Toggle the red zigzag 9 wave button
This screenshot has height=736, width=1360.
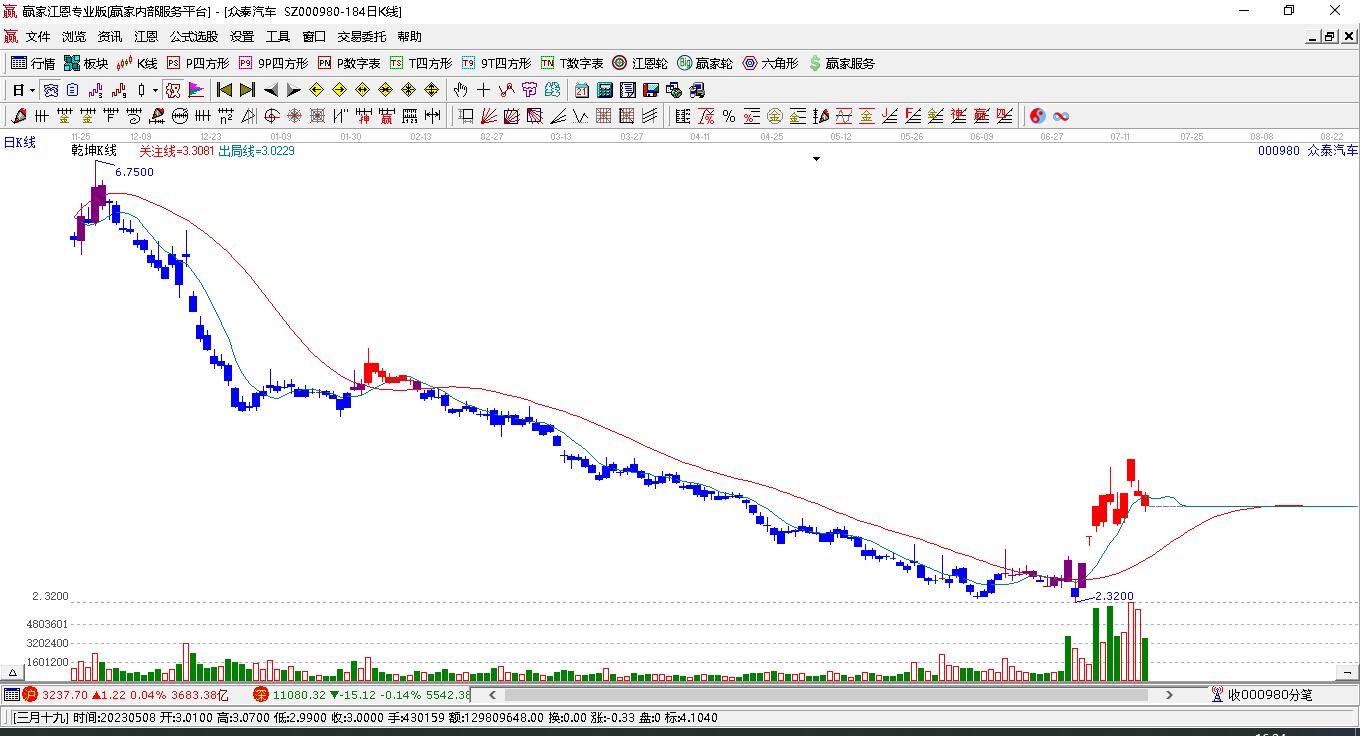click(119, 90)
